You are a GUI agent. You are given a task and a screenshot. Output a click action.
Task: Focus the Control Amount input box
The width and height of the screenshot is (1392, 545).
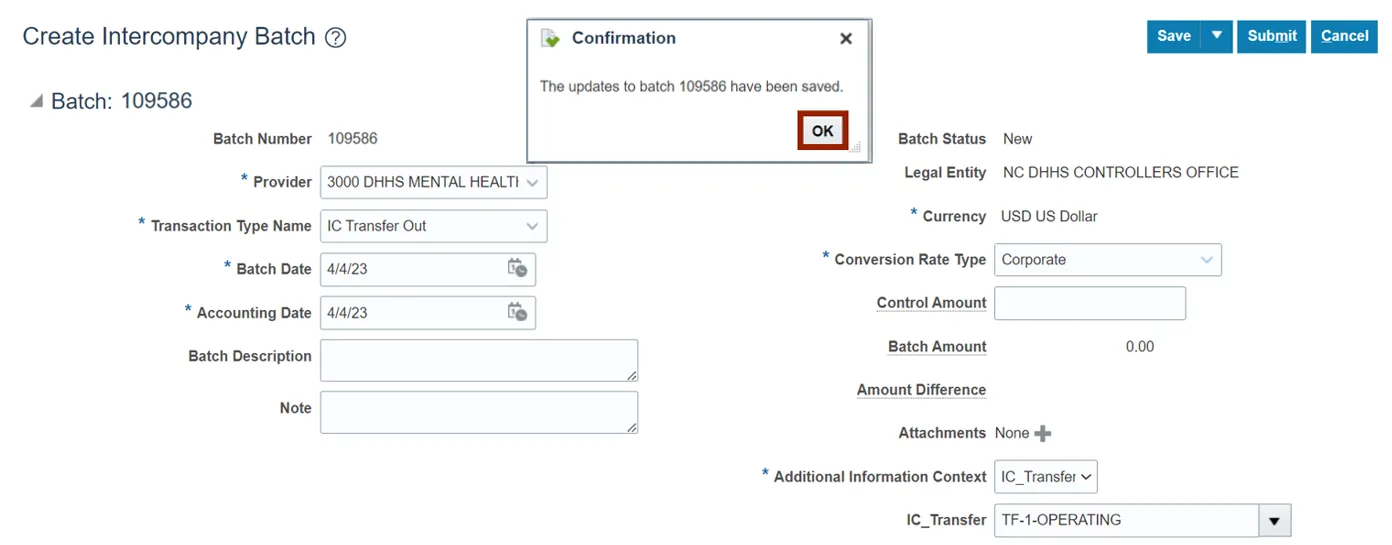[x=1089, y=303]
